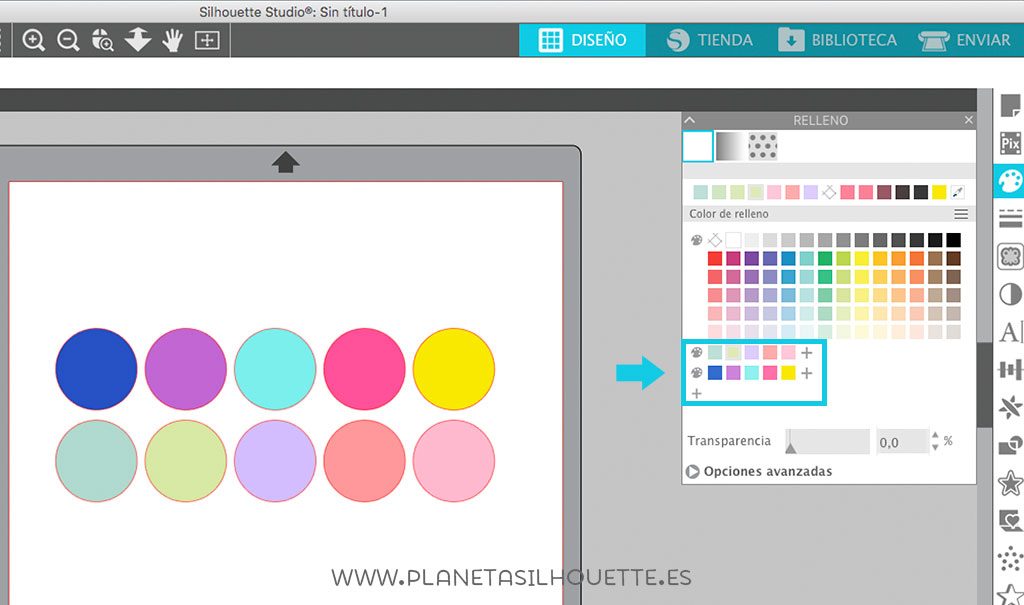Screen dimensions: 1024x605
Task: Select the gradient fill type
Action: tap(730, 146)
